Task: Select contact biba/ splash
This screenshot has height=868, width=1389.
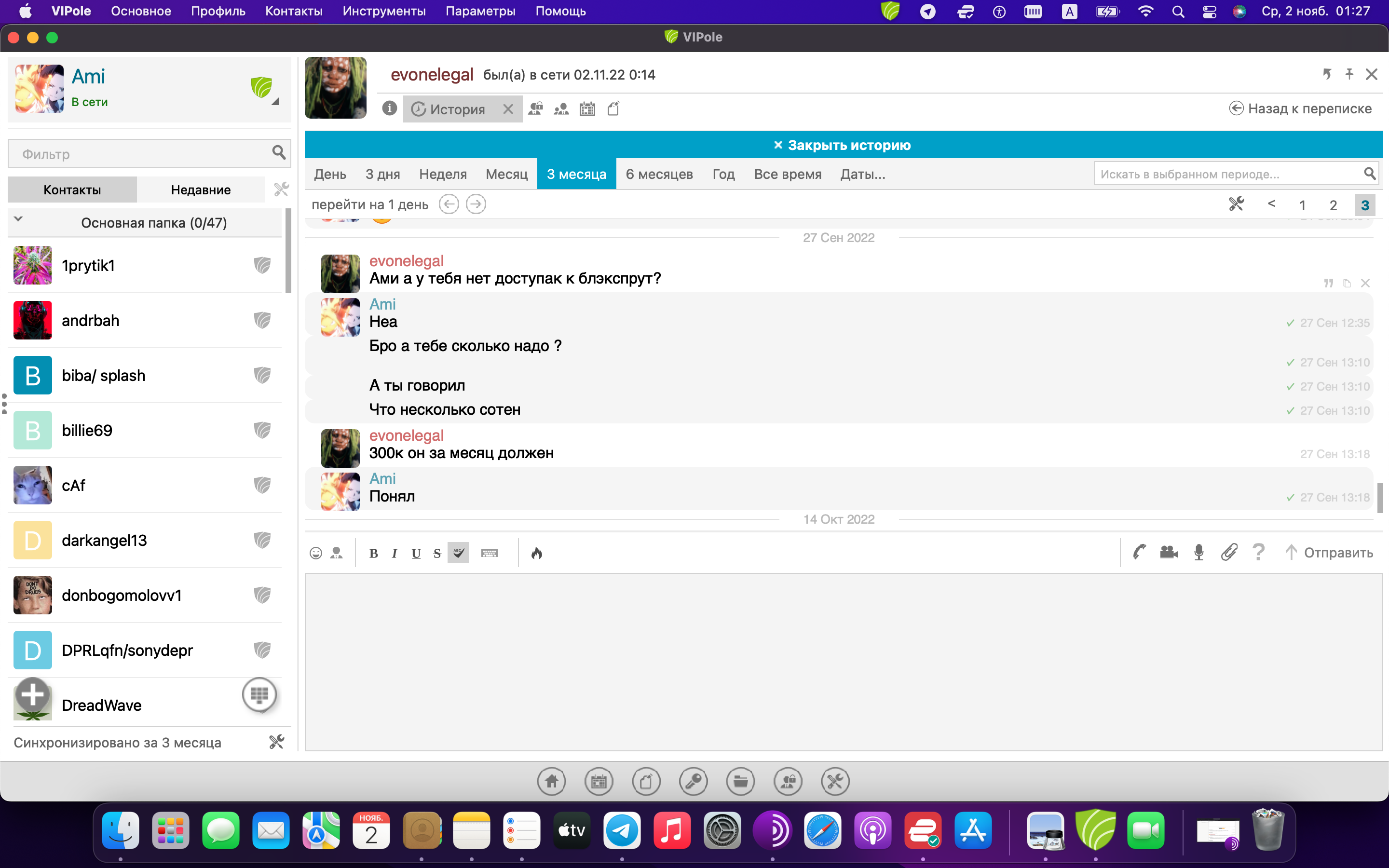Action: pos(145,376)
